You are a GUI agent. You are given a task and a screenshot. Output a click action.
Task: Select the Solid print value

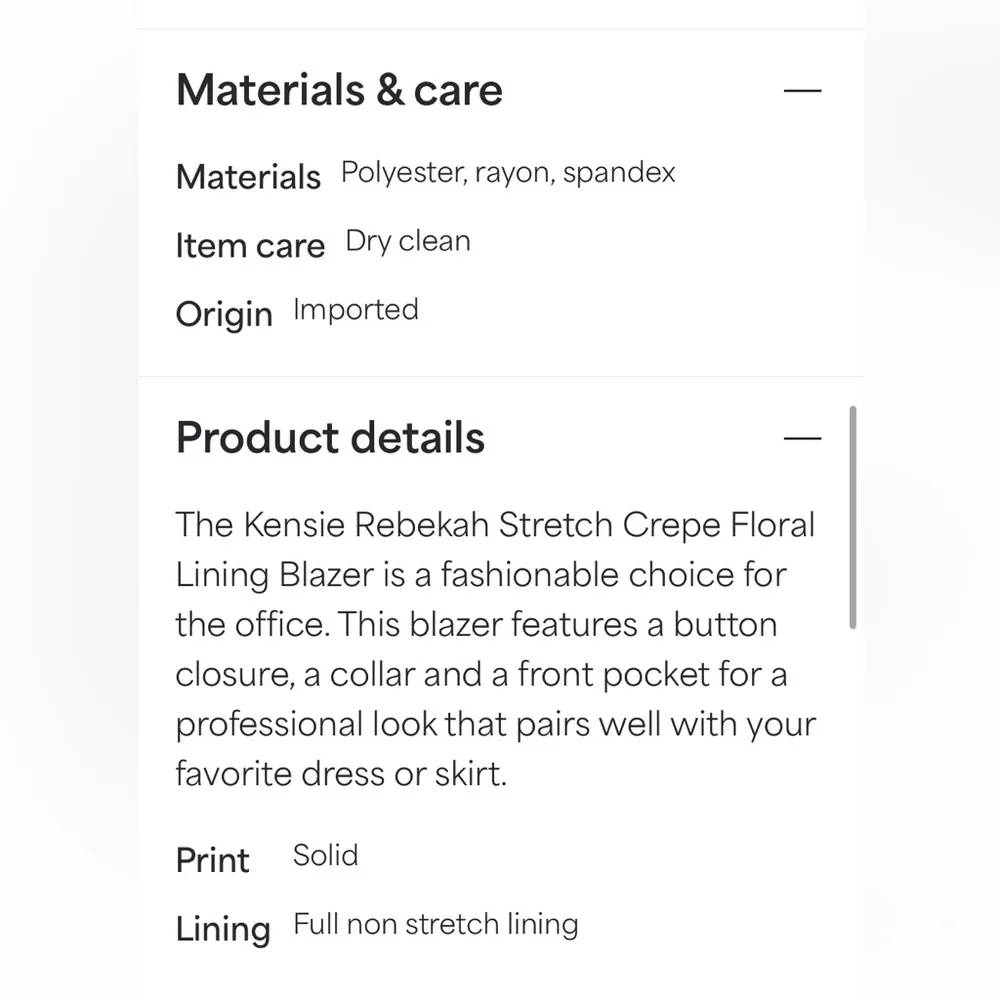click(x=325, y=855)
